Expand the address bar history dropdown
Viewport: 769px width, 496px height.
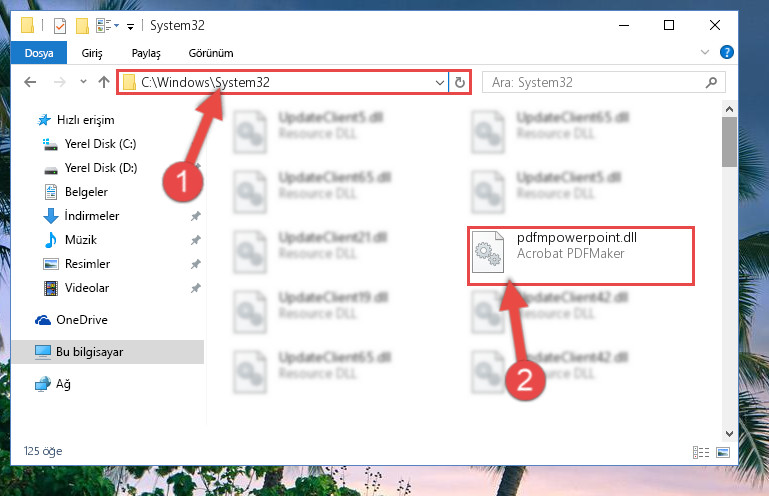[x=440, y=82]
